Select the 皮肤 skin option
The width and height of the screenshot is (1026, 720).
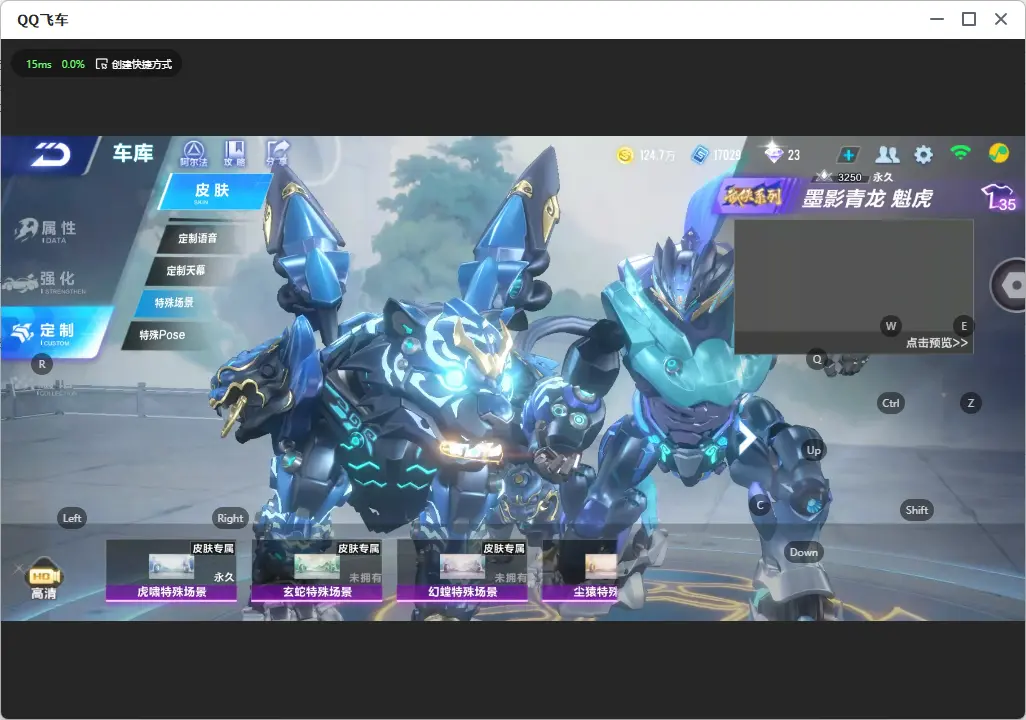[x=214, y=191]
